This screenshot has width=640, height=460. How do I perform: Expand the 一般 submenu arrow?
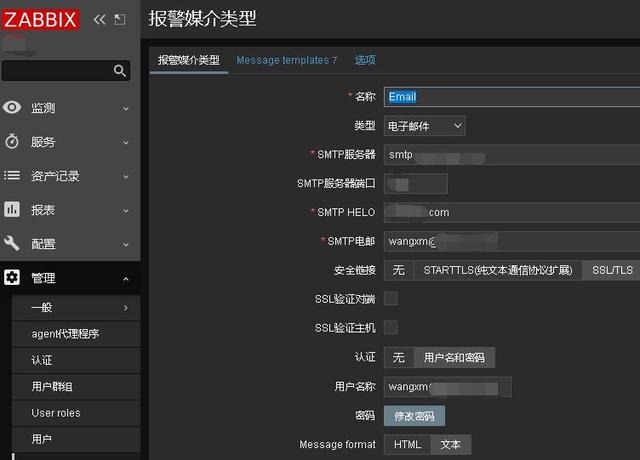point(126,308)
